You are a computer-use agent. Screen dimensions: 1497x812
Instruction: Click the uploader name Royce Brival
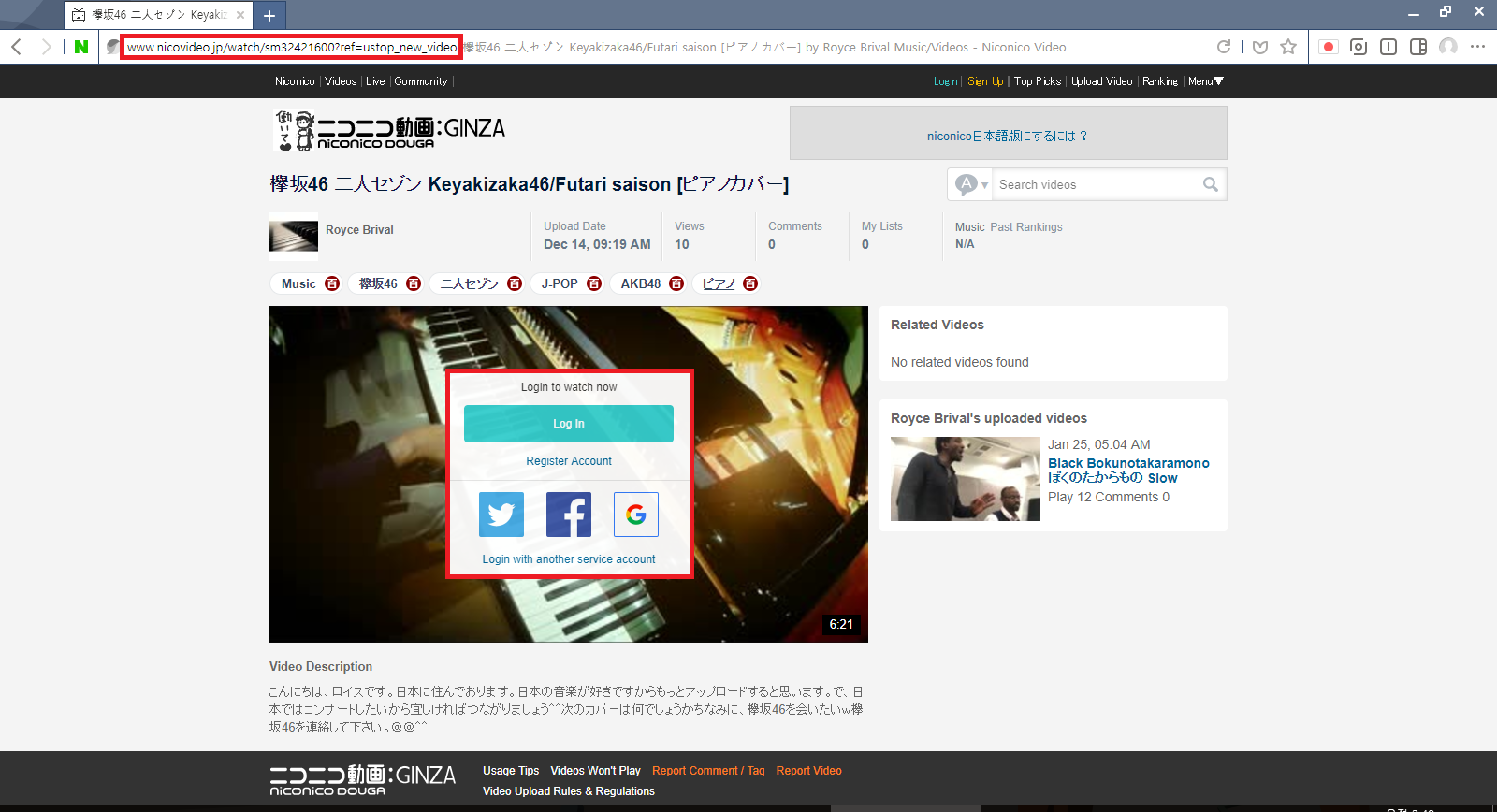[359, 230]
